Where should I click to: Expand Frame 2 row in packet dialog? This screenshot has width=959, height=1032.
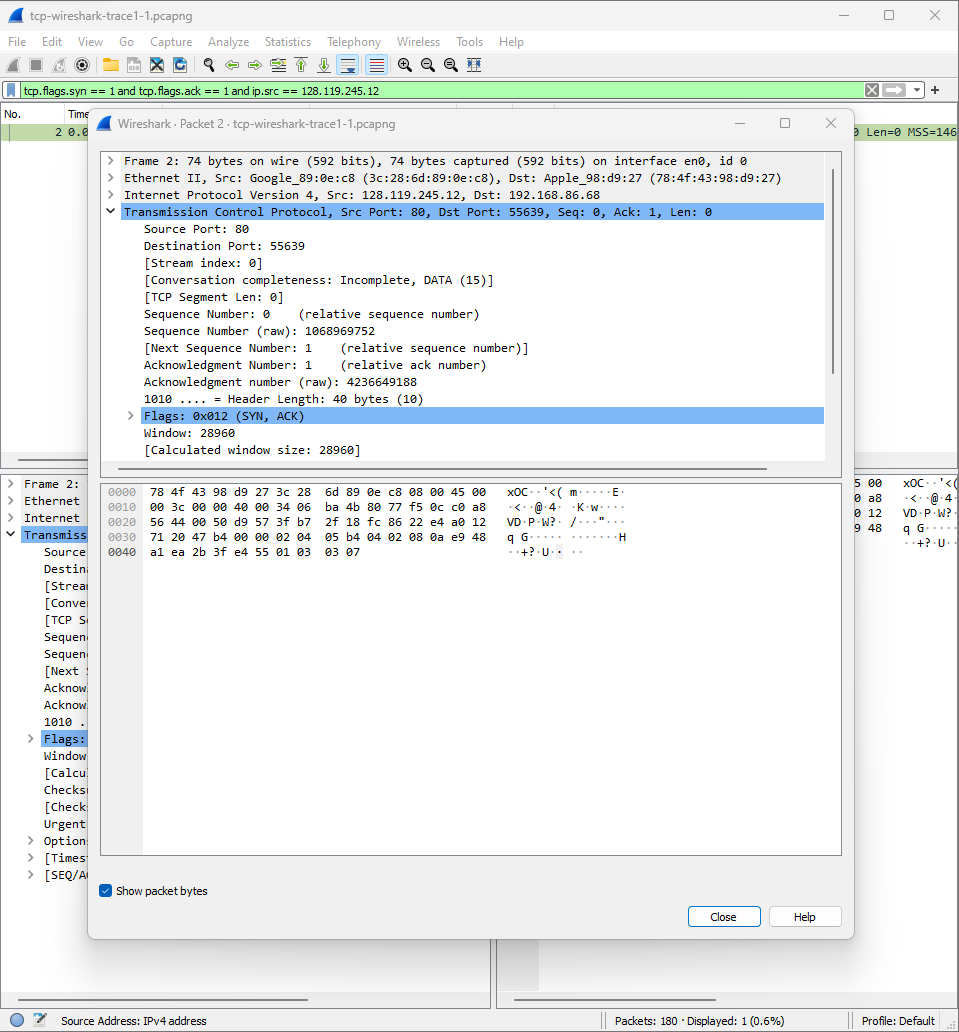pyautogui.click(x=111, y=161)
